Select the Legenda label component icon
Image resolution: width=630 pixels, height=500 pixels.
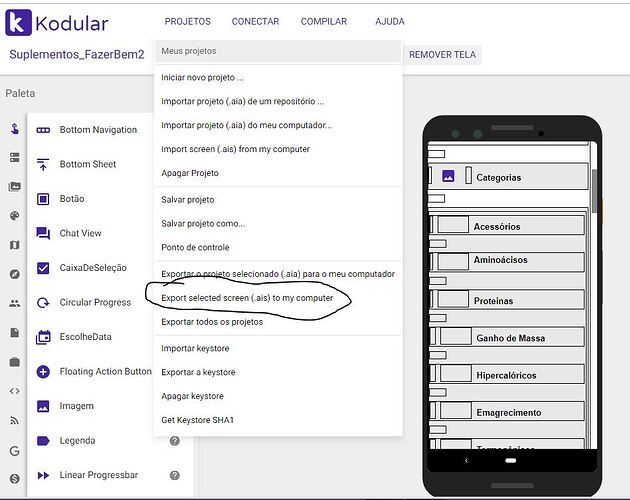click(x=43, y=441)
